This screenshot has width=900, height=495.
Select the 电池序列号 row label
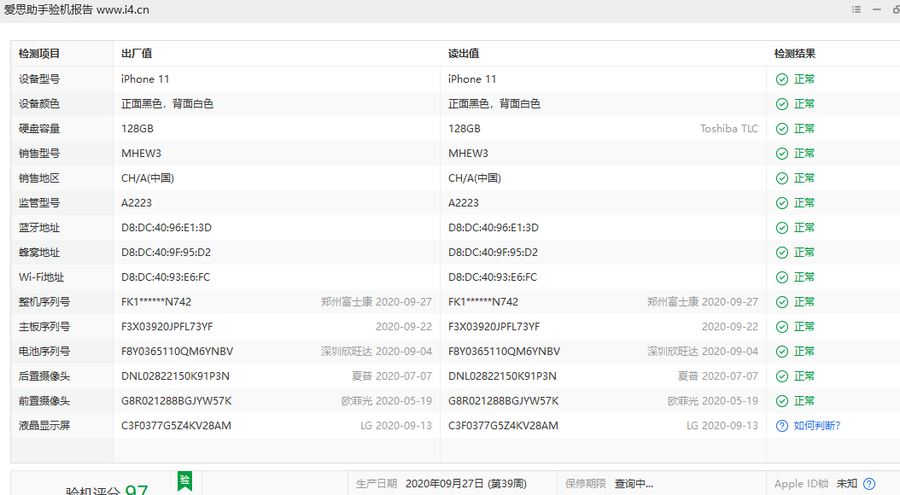(x=44, y=351)
